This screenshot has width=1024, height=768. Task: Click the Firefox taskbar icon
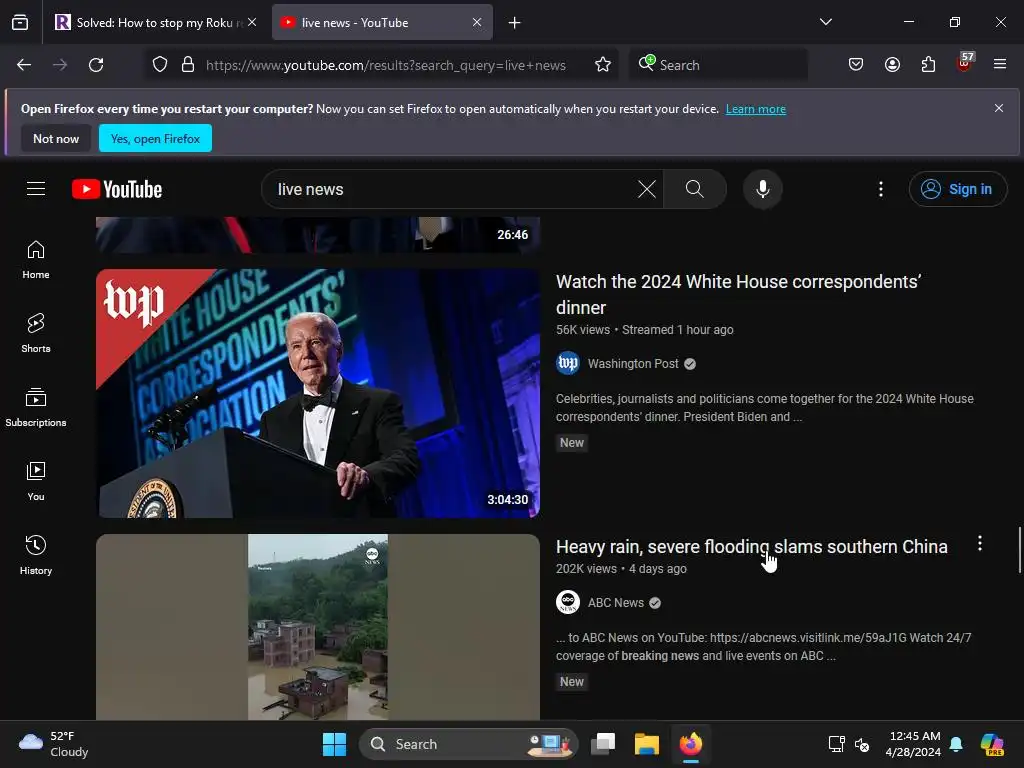point(691,744)
